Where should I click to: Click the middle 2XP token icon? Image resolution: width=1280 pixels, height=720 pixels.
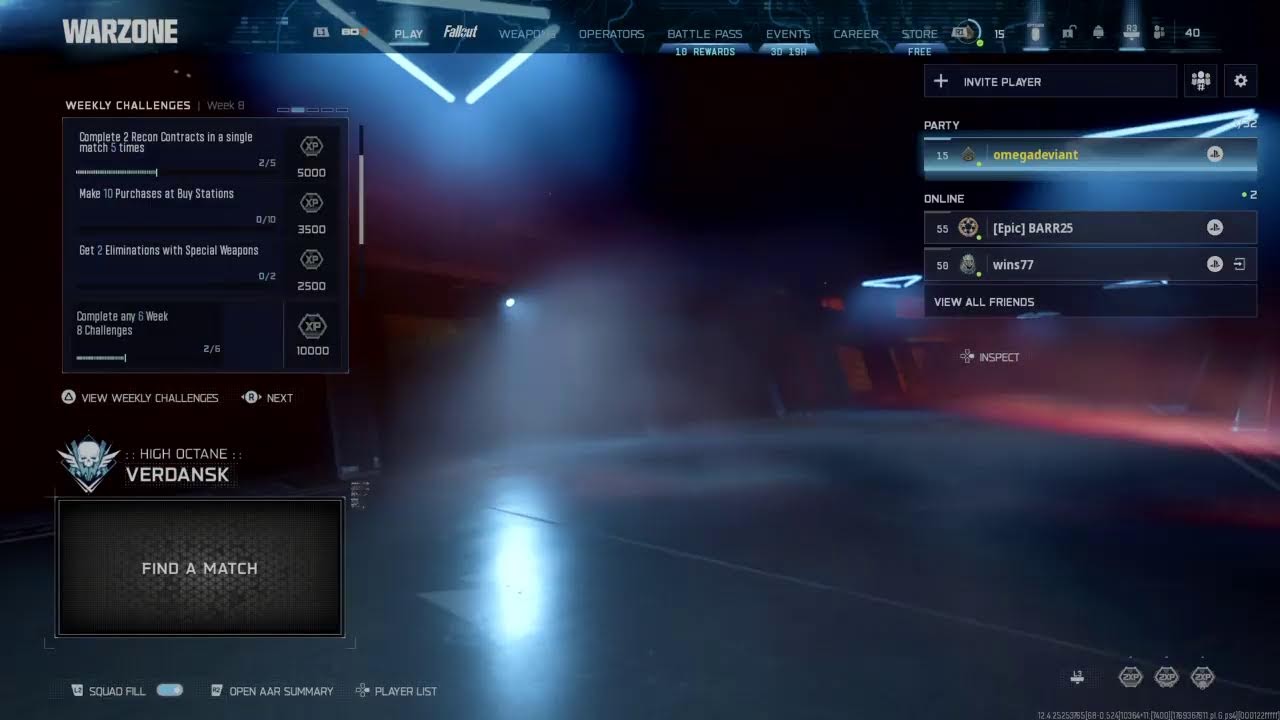[x=1166, y=677]
